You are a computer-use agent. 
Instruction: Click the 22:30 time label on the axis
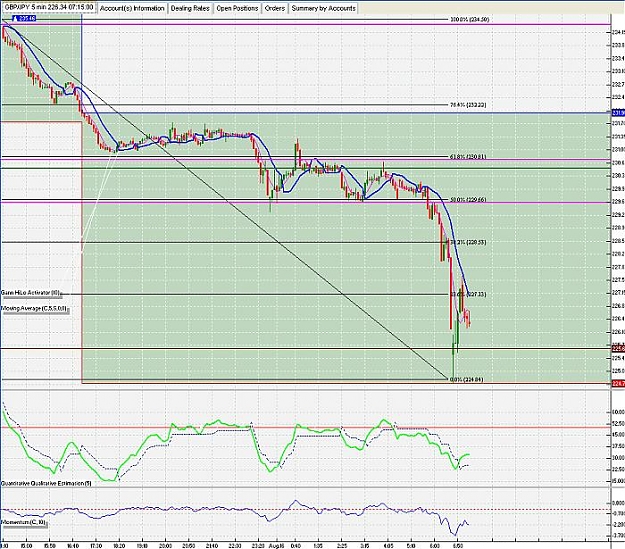[235, 545]
